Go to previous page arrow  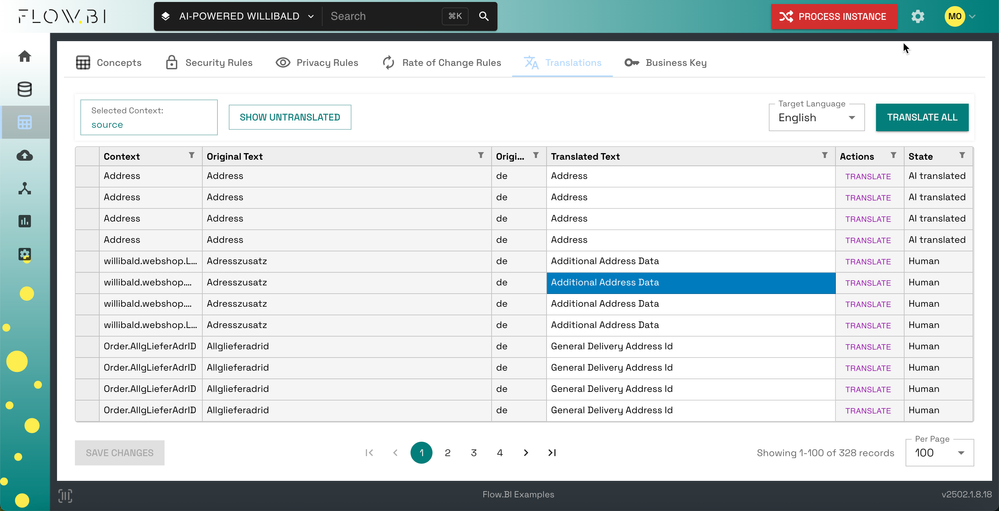point(395,452)
